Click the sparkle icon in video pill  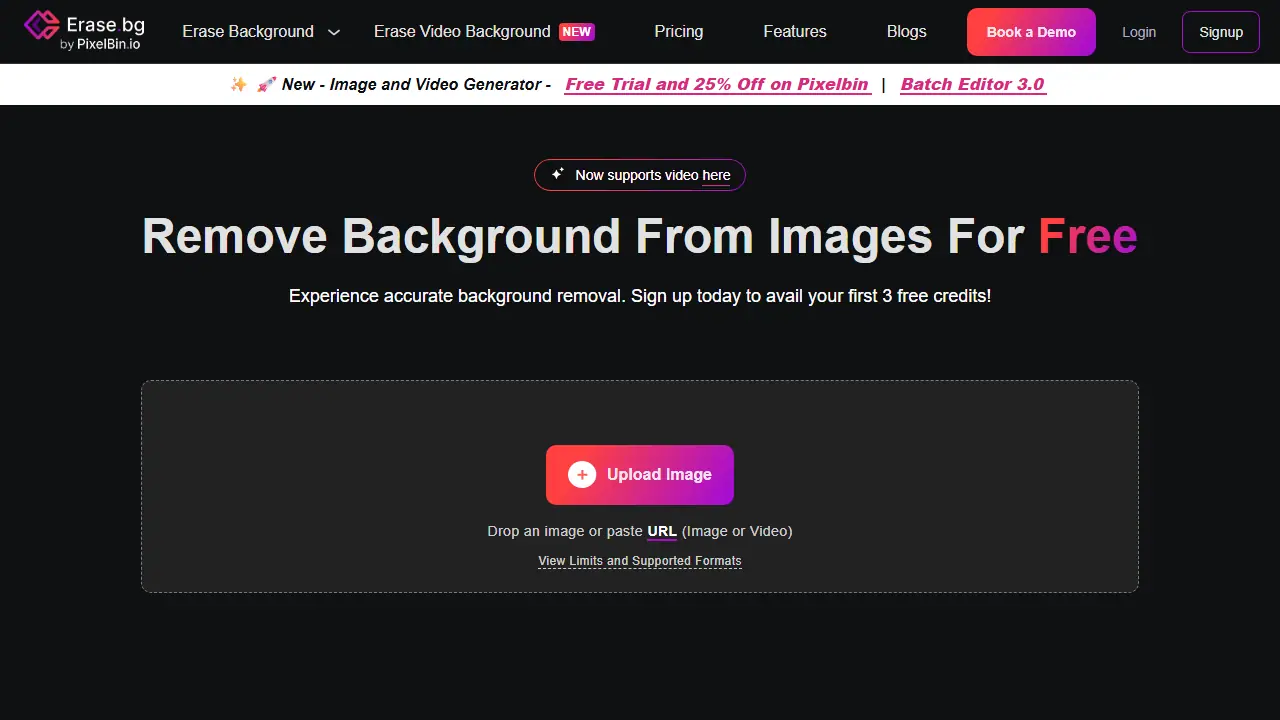[558, 174]
